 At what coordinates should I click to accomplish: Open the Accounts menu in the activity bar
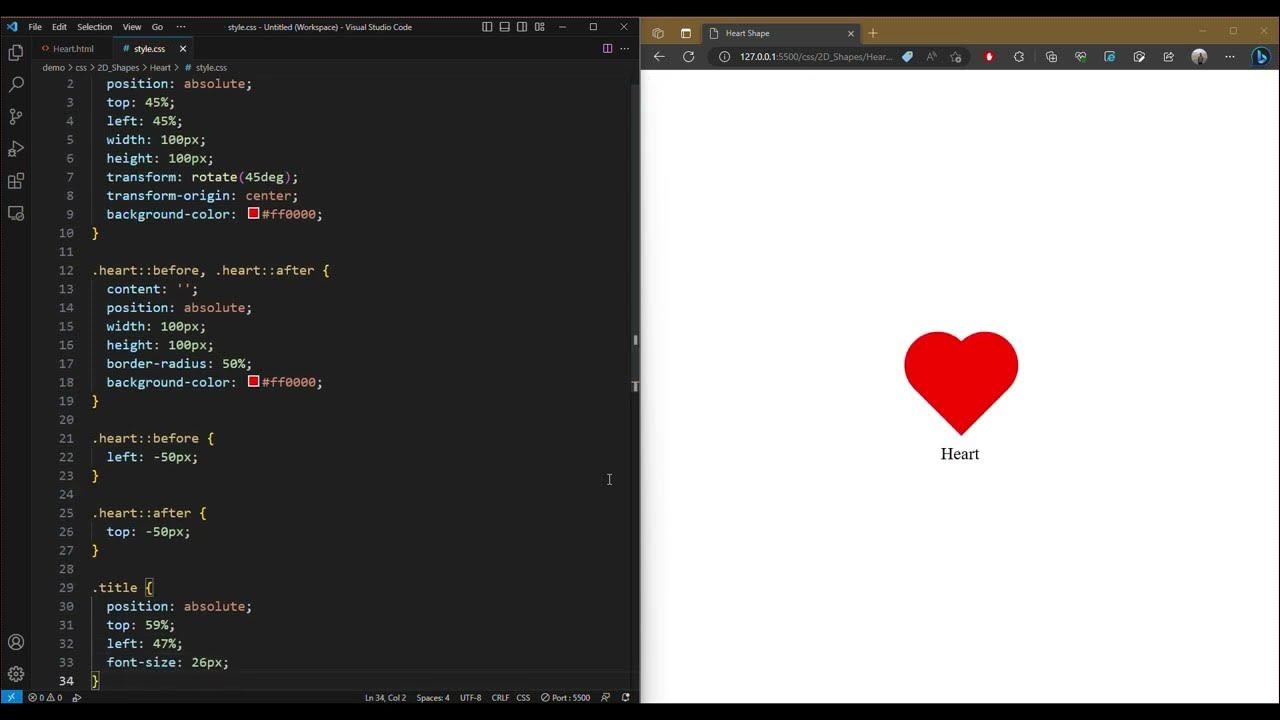[x=16, y=642]
